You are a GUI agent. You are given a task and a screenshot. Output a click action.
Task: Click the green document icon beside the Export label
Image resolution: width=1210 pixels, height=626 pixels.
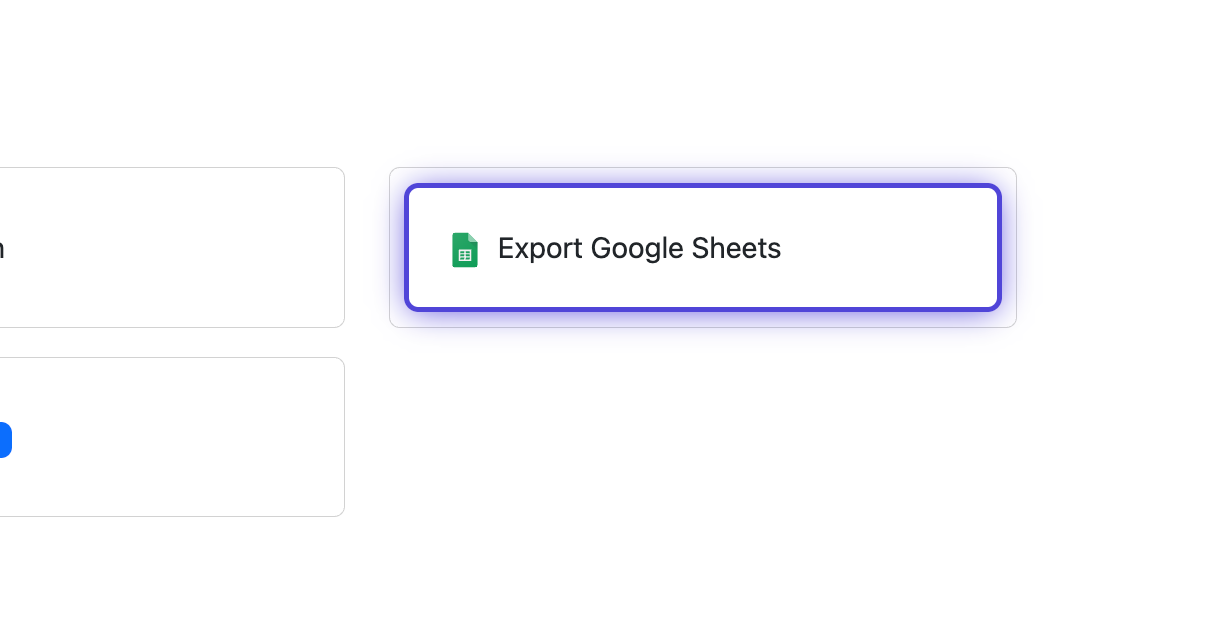point(465,249)
